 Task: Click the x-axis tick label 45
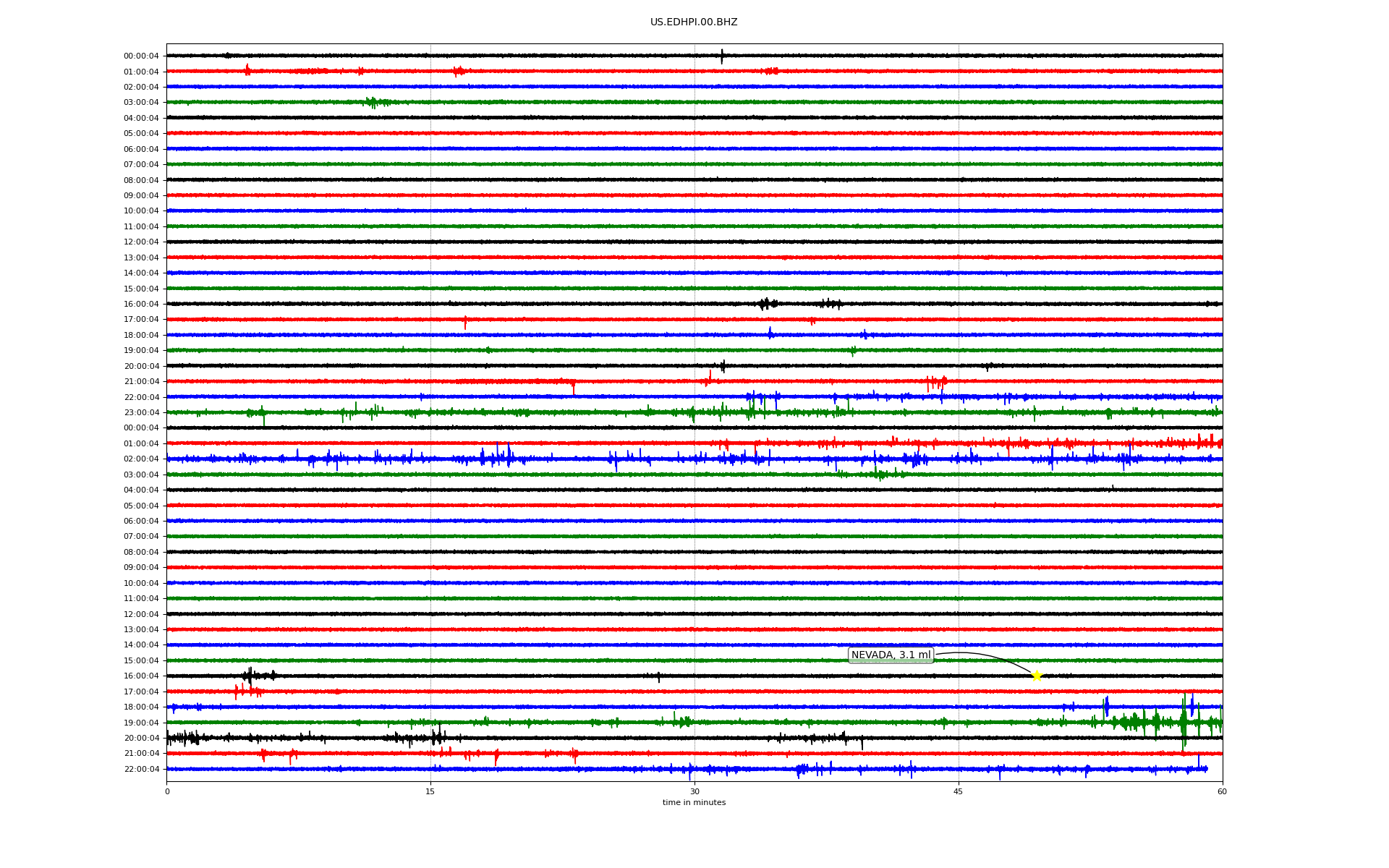tap(958, 791)
